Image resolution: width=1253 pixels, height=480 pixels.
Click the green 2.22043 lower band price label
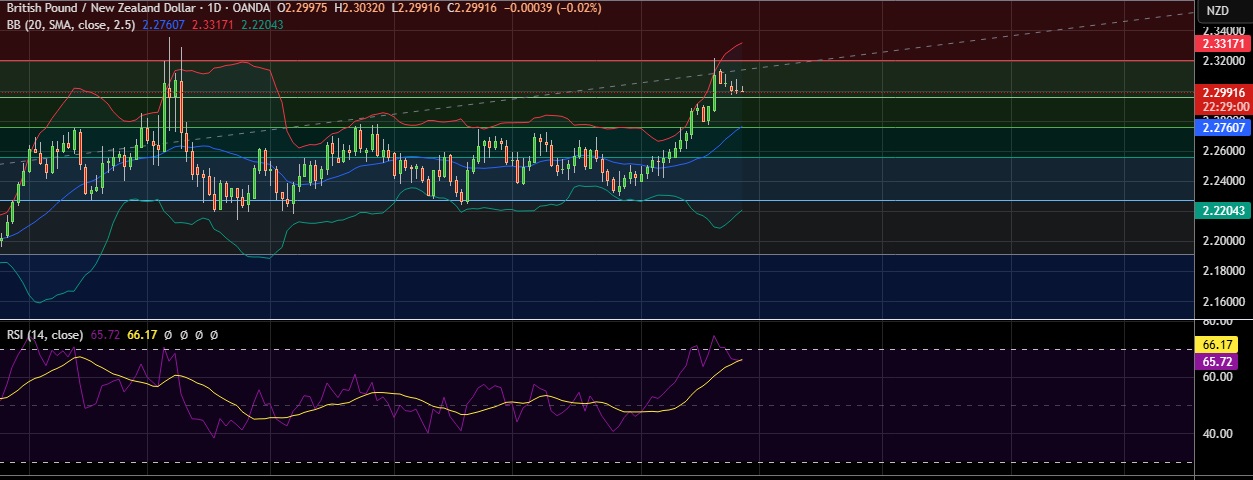point(1223,210)
